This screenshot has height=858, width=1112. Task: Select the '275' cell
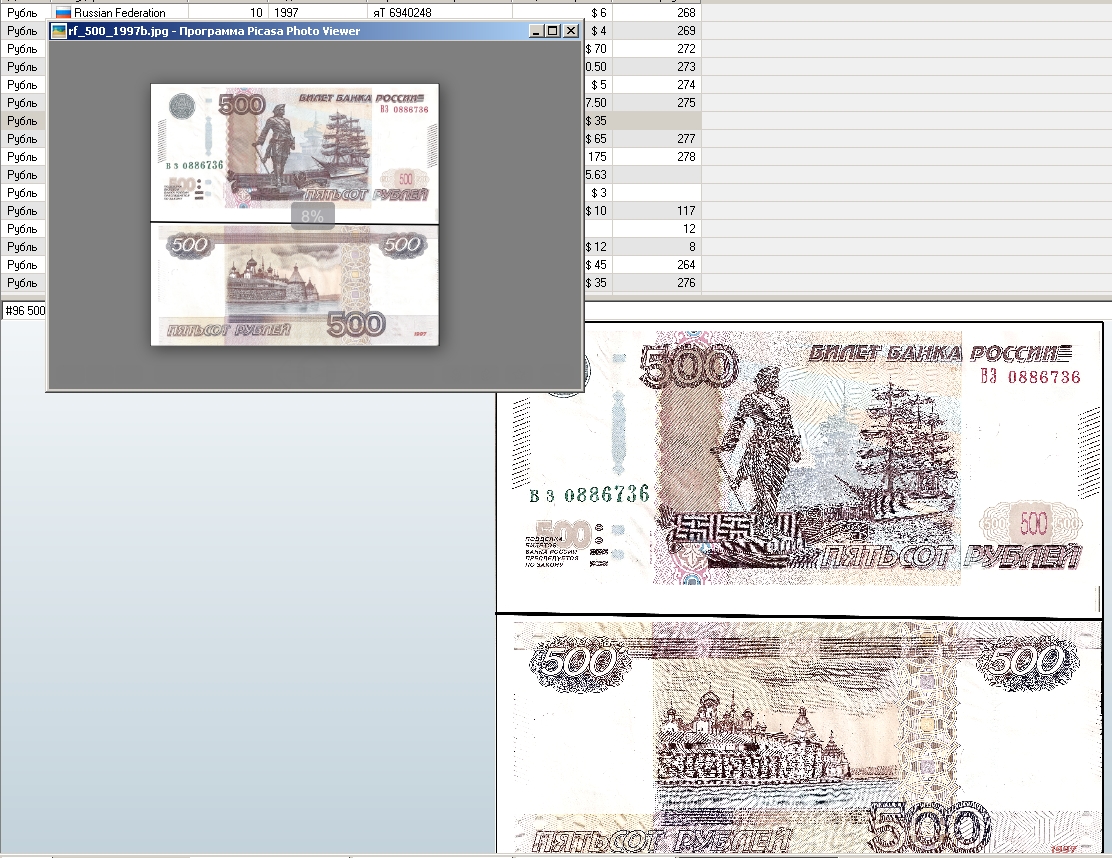click(x=657, y=103)
